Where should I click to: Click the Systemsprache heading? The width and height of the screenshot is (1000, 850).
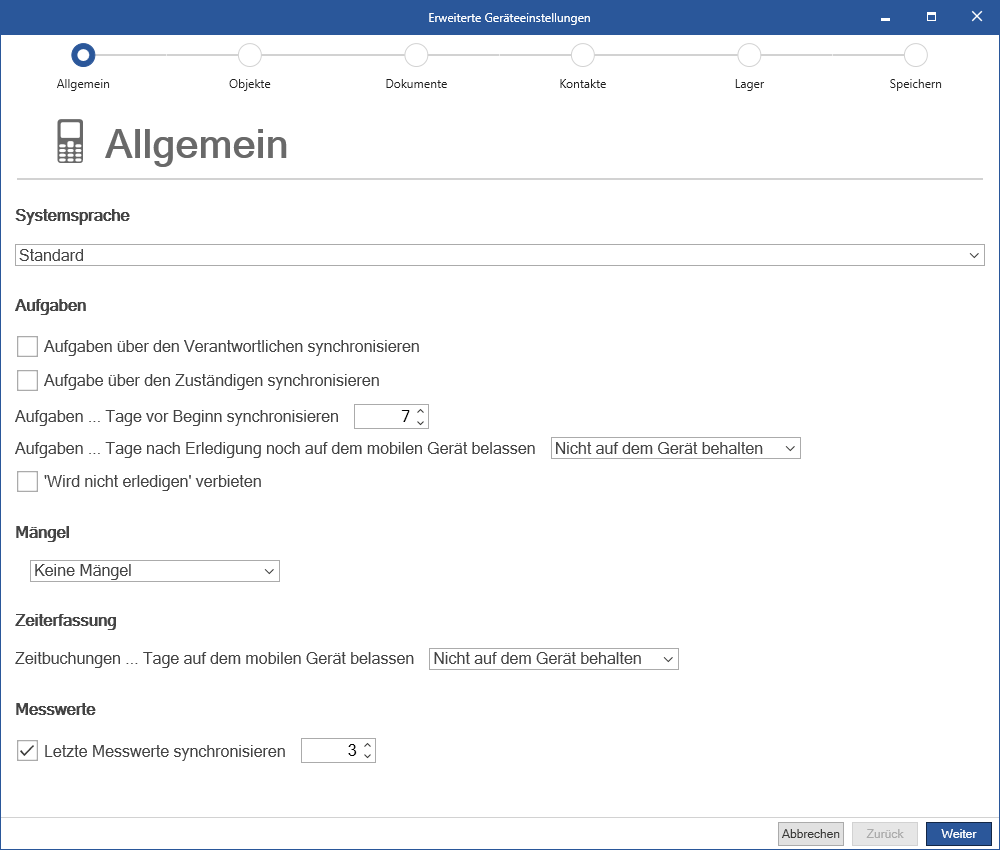pyautogui.click(x=72, y=216)
